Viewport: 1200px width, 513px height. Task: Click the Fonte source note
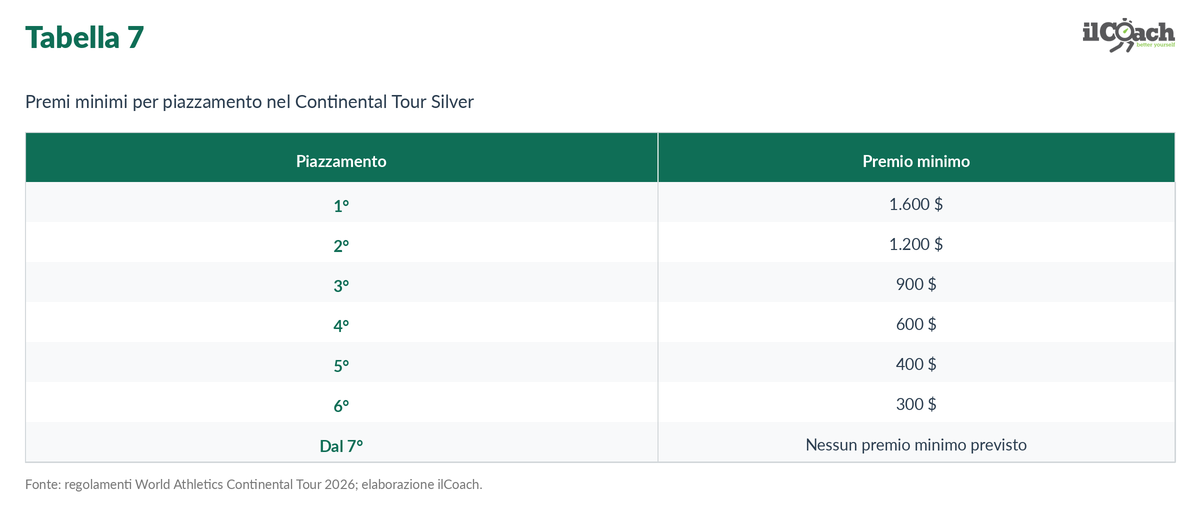(254, 484)
